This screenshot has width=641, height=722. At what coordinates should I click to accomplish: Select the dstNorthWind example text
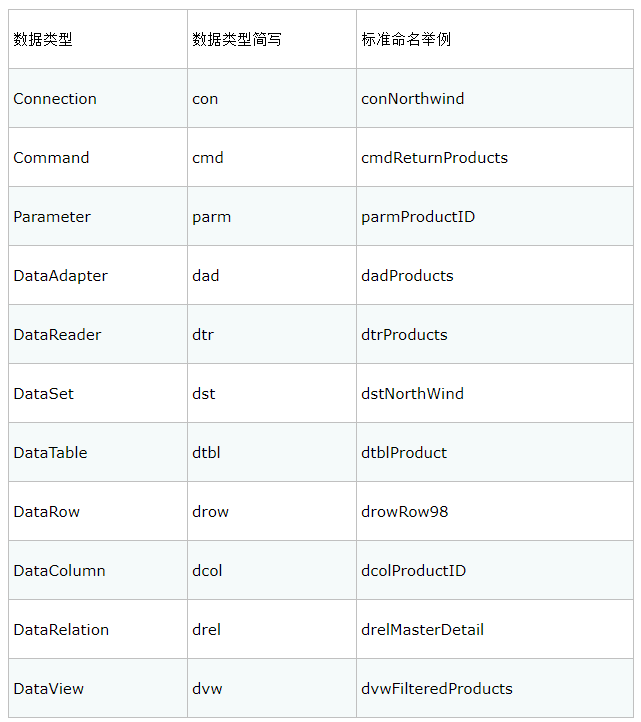412,394
